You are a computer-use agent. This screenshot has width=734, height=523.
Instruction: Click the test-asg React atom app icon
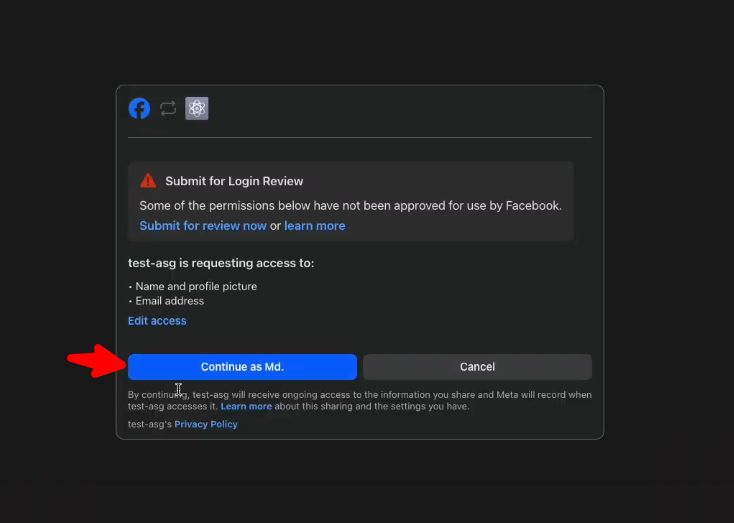point(197,109)
